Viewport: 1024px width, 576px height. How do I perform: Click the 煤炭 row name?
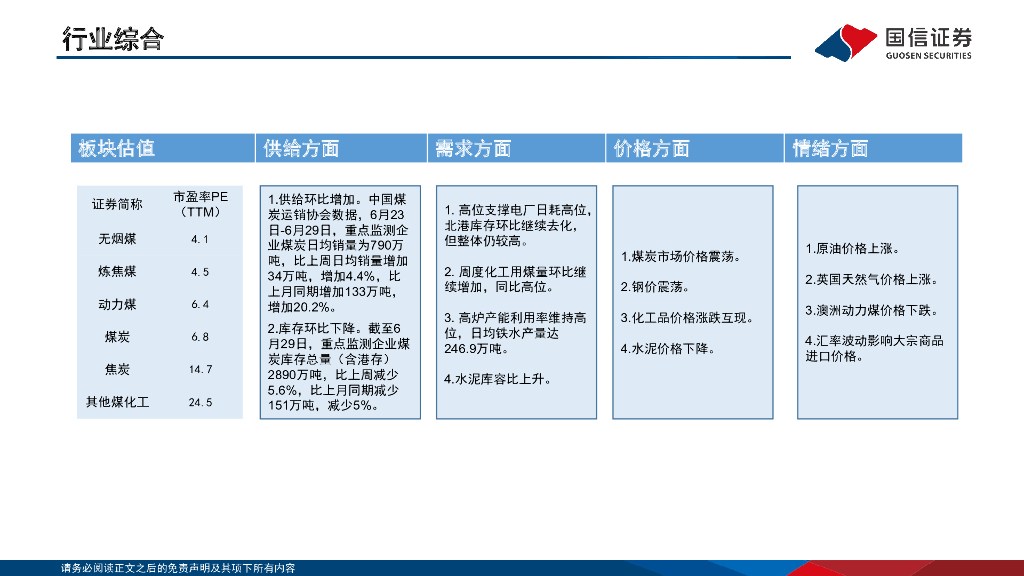click(117, 337)
